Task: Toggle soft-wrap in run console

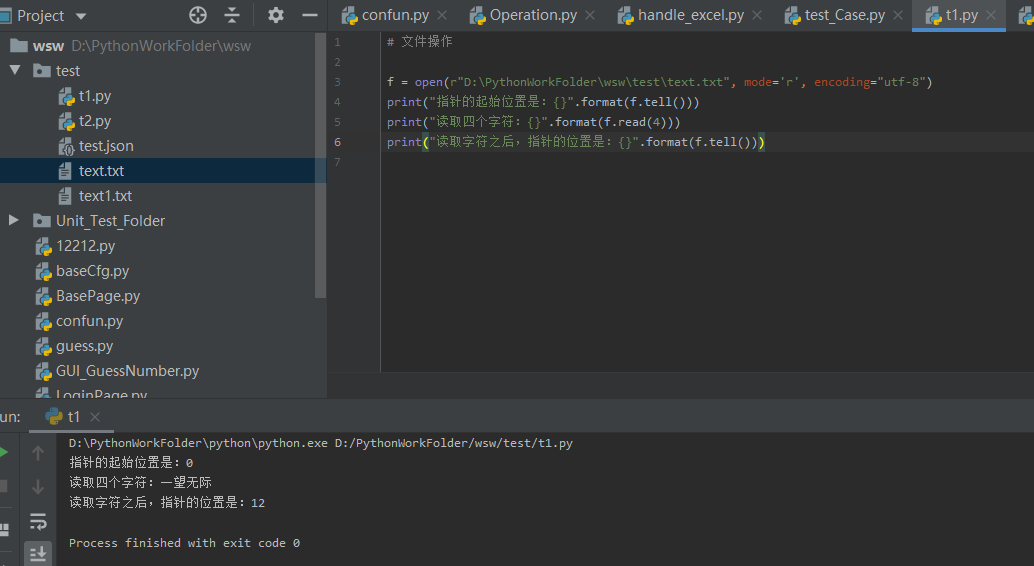Action: point(38,521)
